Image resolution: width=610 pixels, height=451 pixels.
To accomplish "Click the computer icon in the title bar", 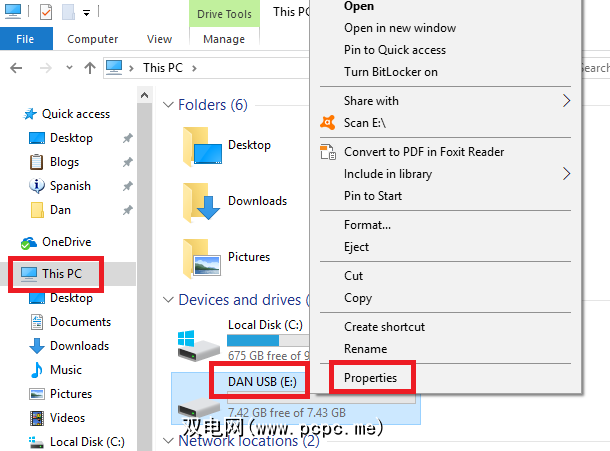I will (x=13, y=12).
